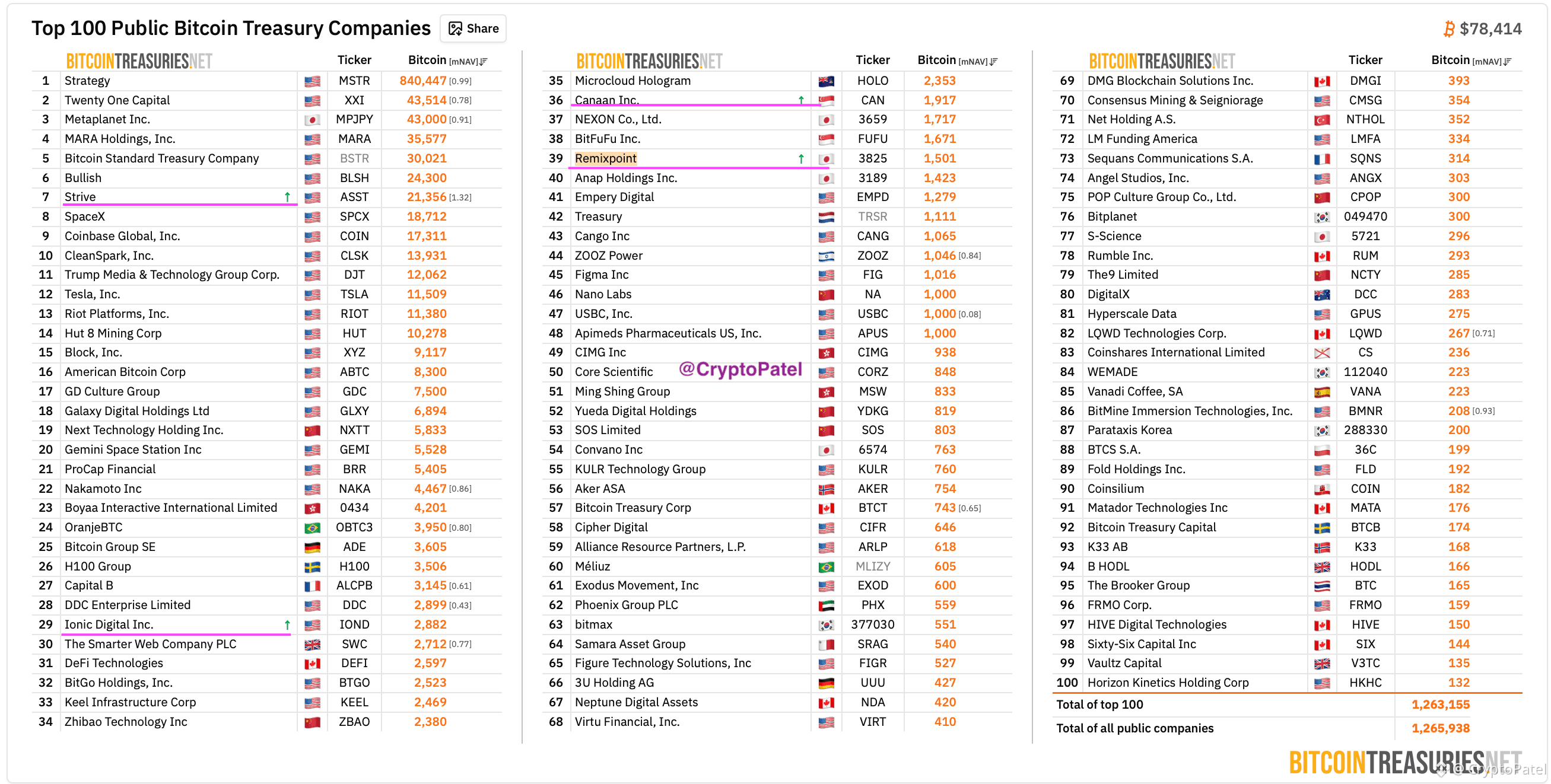The image size is (1551, 784).
Task: Open Consensus Mining & Seigniorage link
Action: click(x=1175, y=100)
